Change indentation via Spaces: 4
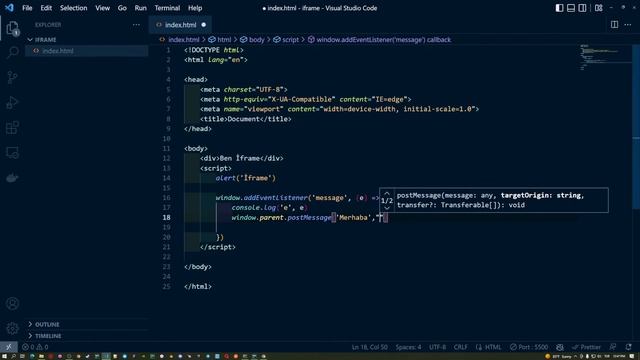This screenshot has width=640, height=360. click(408, 347)
